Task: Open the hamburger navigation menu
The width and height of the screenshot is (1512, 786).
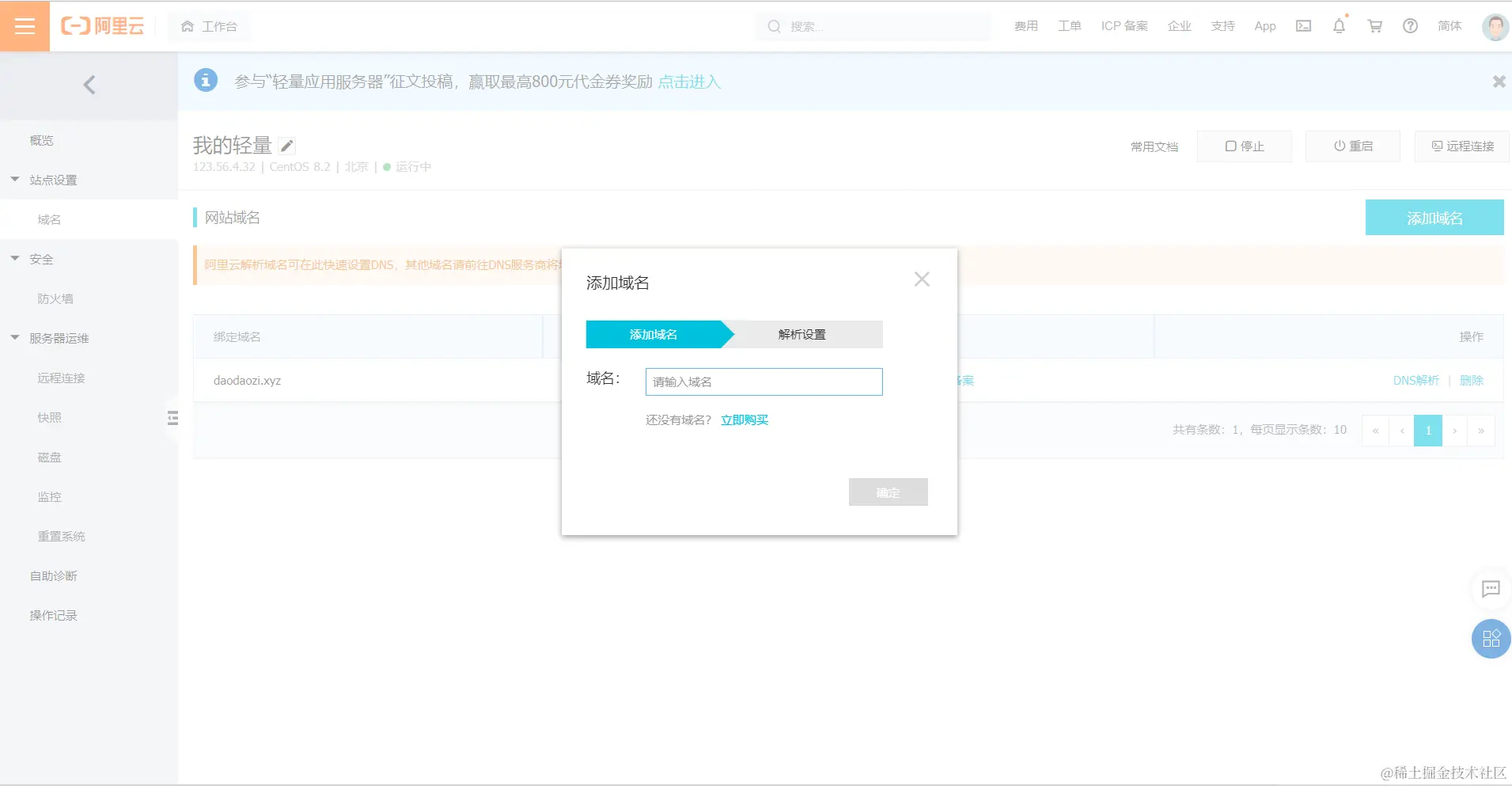Action: pyautogui.click(x=25, y=25)
